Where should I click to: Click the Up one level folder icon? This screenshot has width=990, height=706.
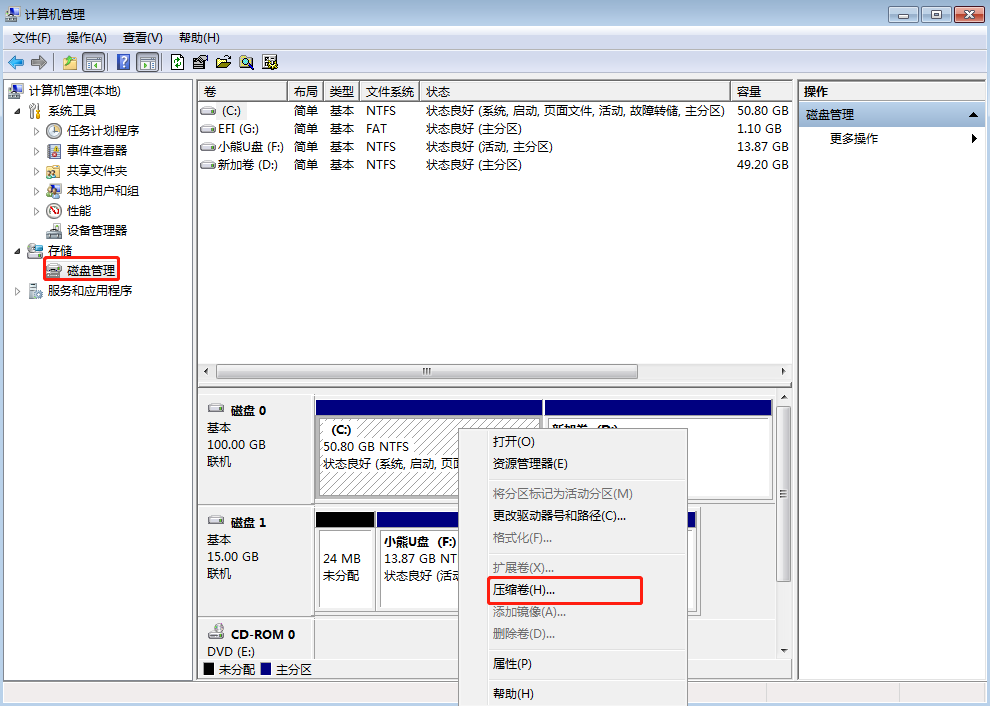70,62
